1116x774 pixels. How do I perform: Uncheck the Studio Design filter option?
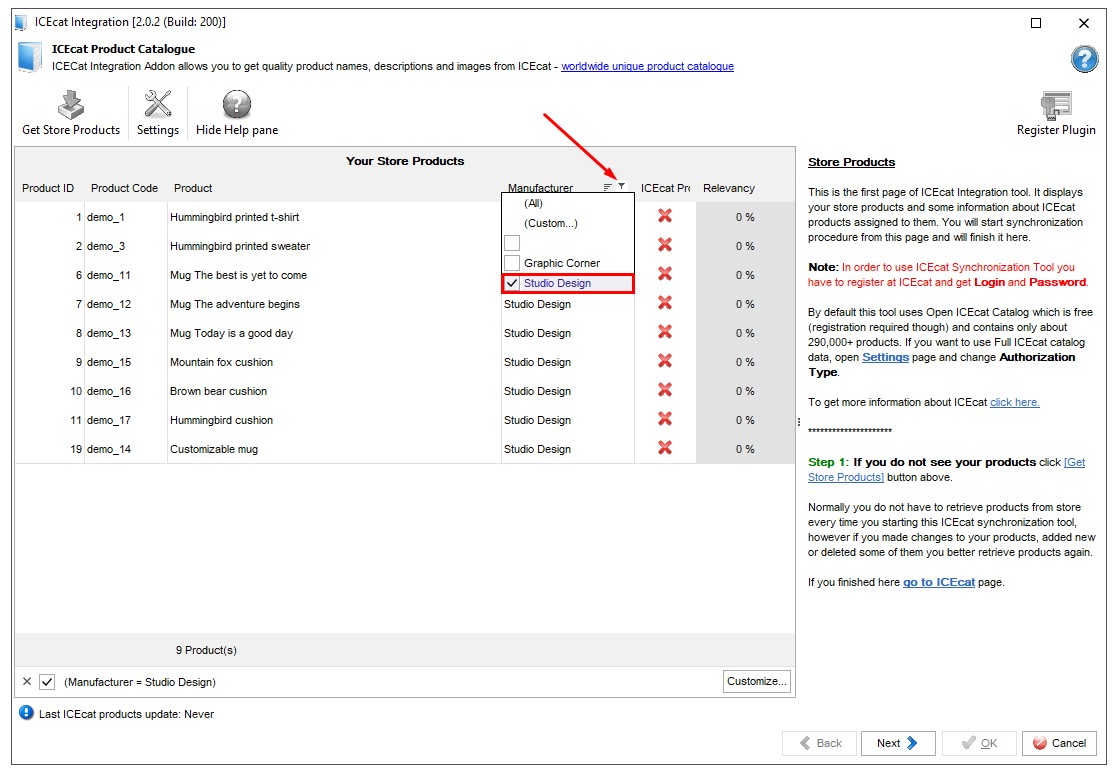[x=512, y=283]
